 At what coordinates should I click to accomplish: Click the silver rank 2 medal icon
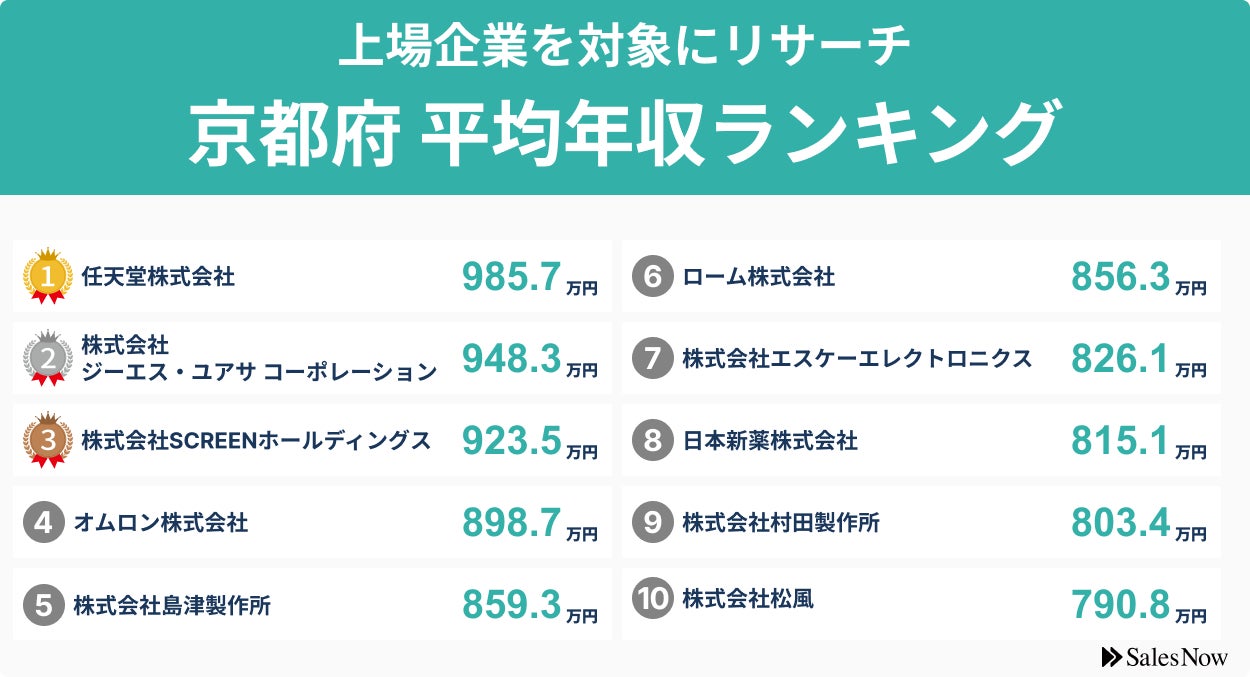tap(48, 356)
